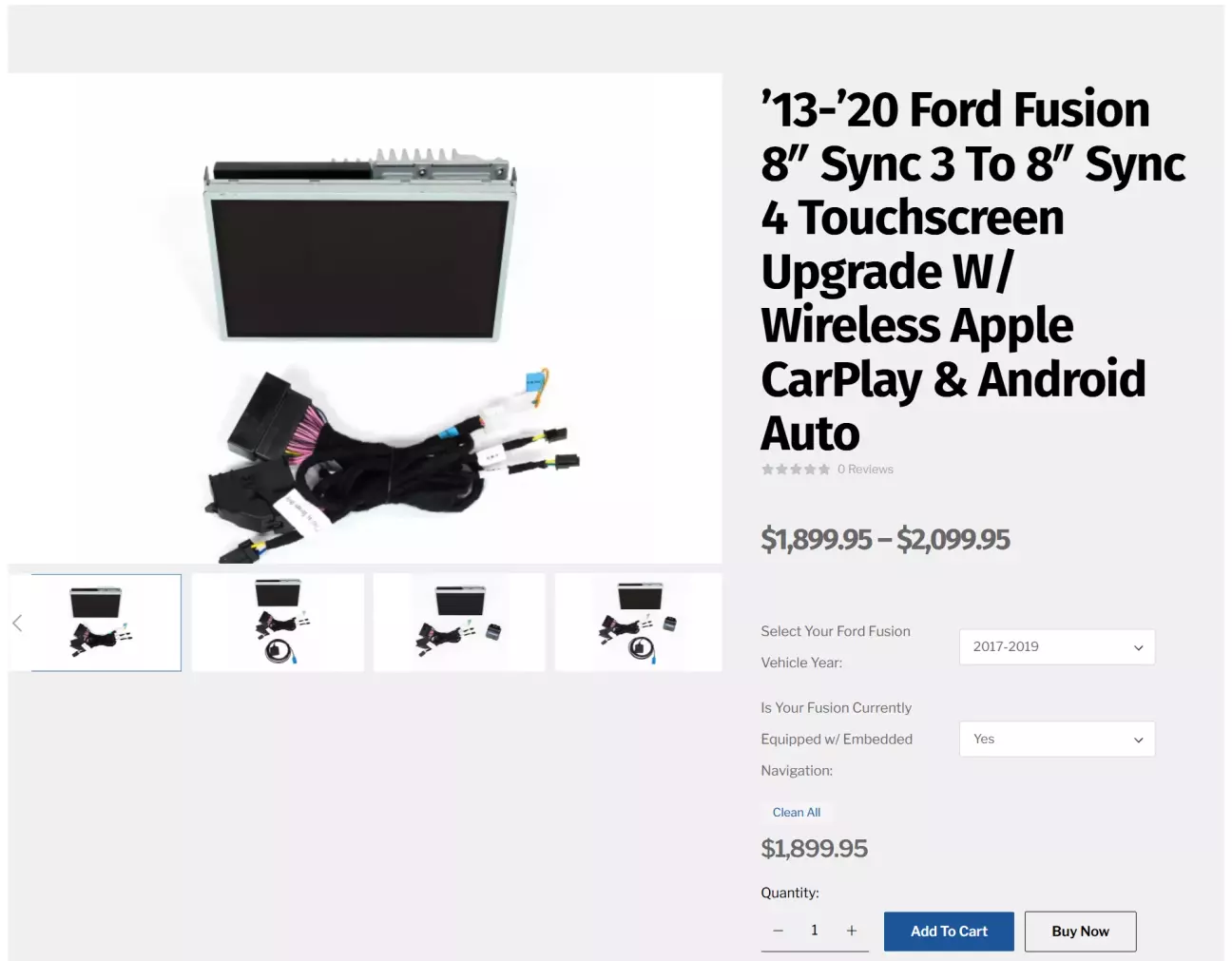Open the 0 Reviews link

point(865,470)
